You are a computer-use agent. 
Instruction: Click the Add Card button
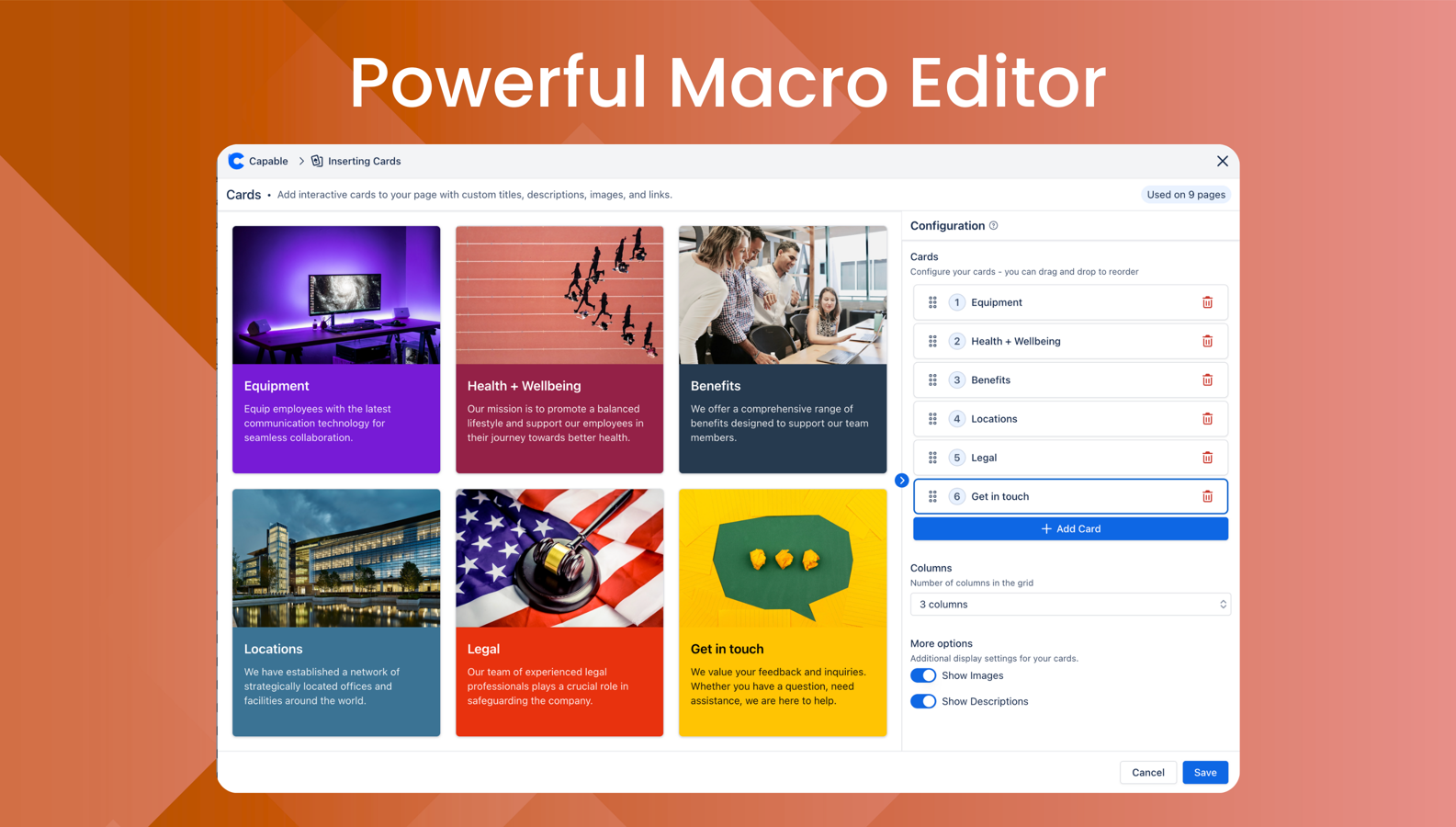point(1070,529)
